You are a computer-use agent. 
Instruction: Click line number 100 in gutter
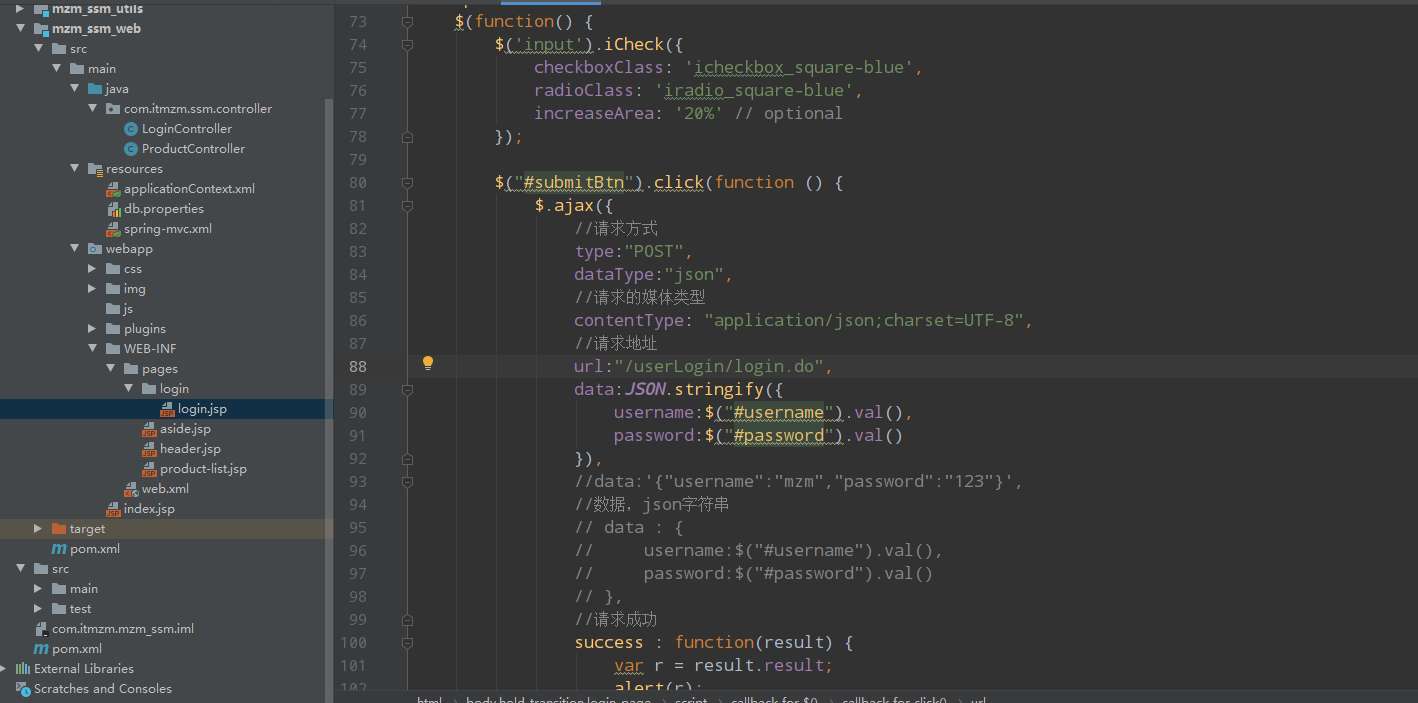(x=353, y=642)
